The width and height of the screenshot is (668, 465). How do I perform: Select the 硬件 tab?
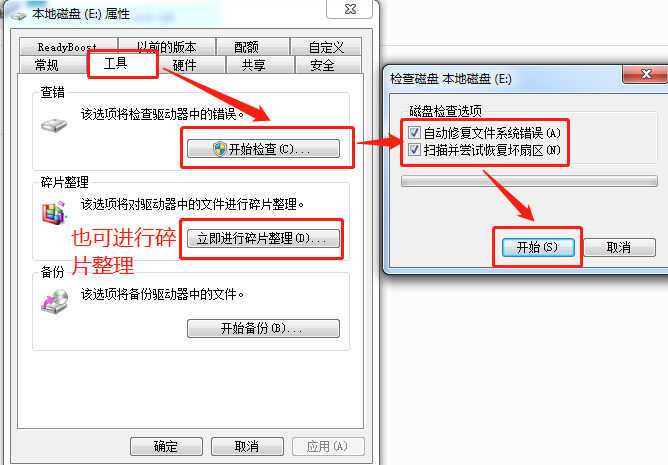[184, 65]
